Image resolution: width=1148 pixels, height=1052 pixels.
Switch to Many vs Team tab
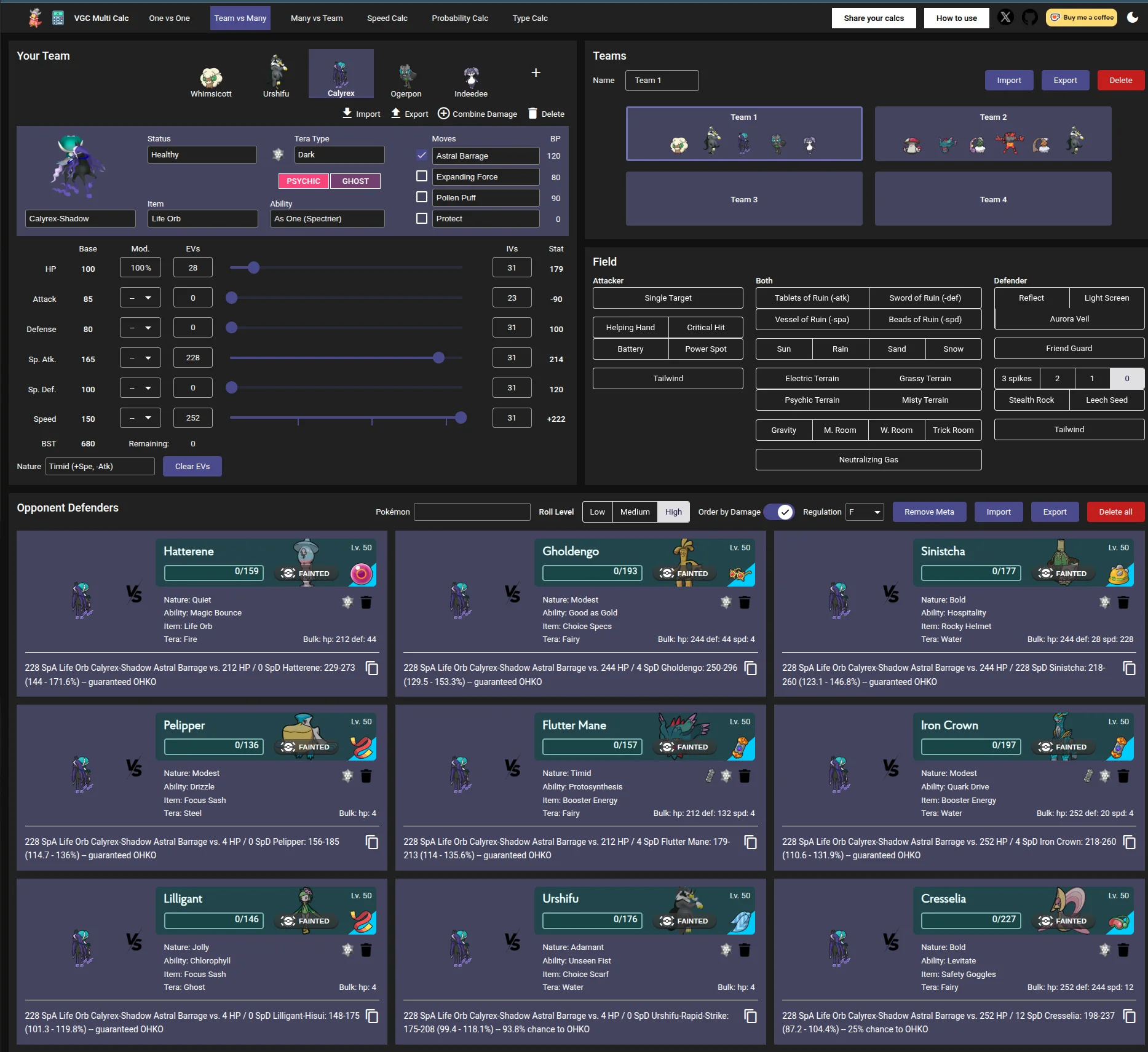point(317,18)
